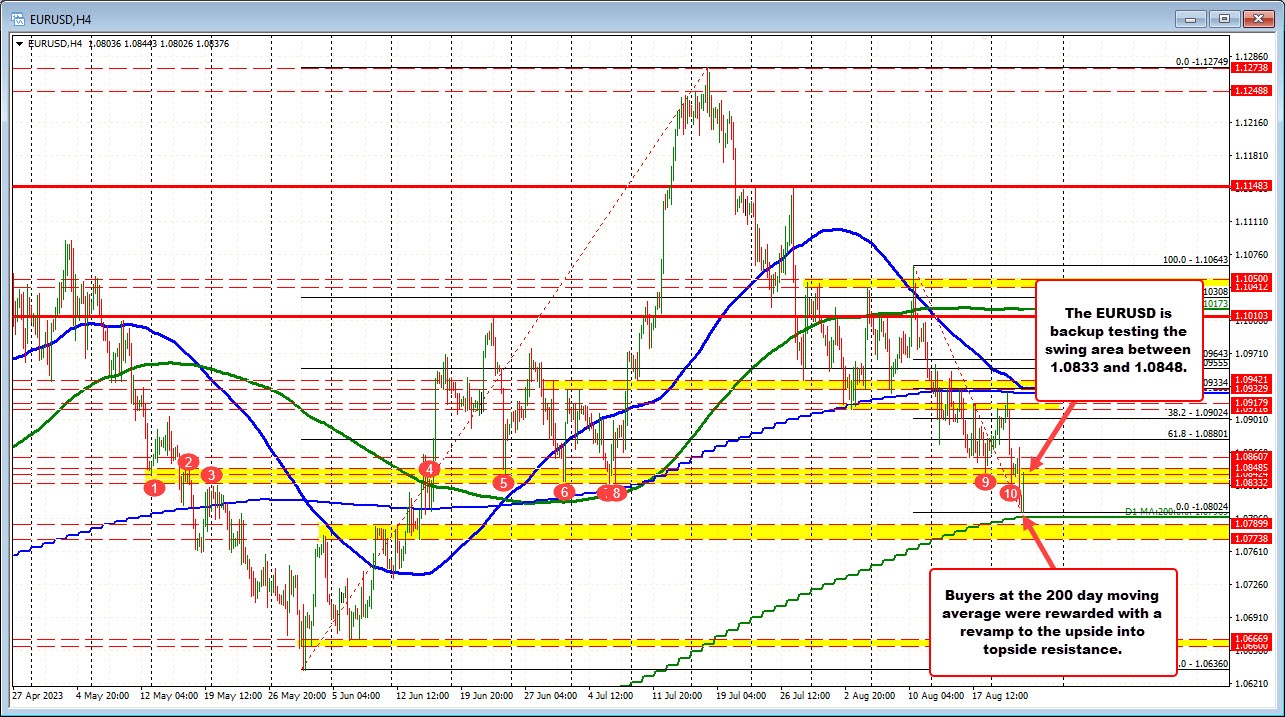Click the numbered marker 8
This screenshot has width=1285, height=717.
[x=615, y=491]
